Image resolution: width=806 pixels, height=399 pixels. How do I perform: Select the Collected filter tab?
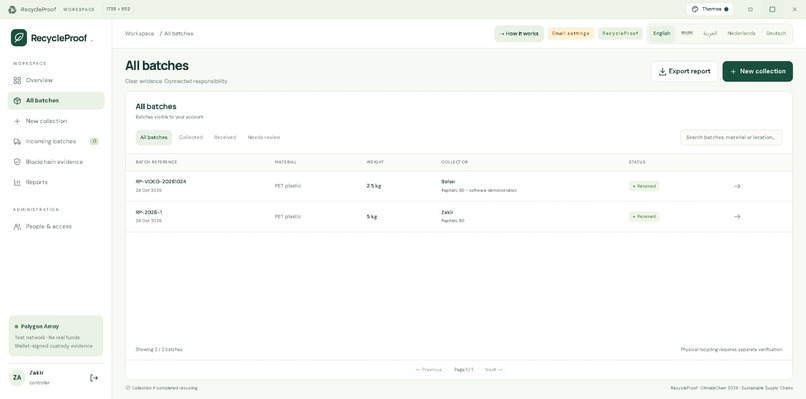pos(191,137)
